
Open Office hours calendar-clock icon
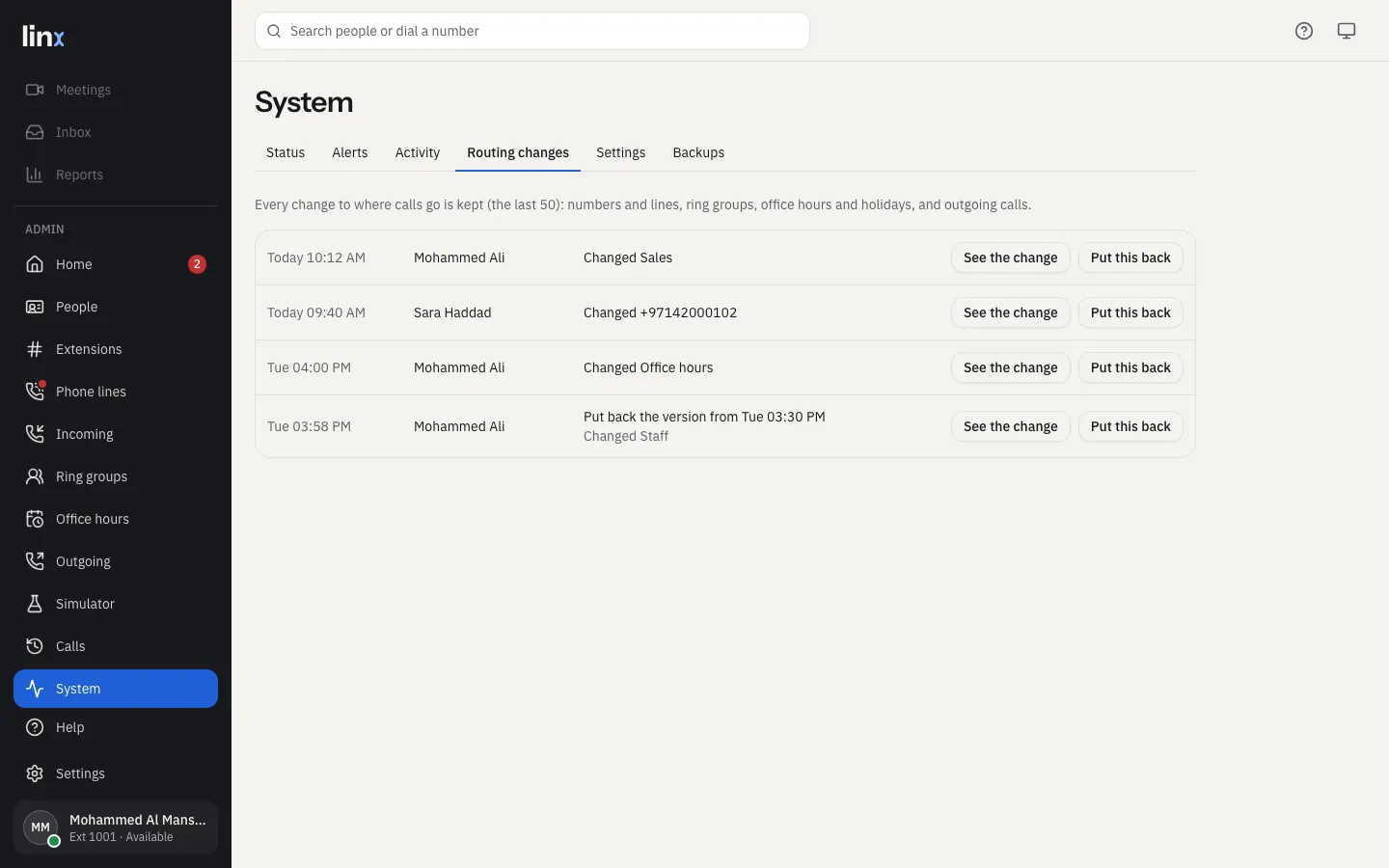(x=35, y=519)
